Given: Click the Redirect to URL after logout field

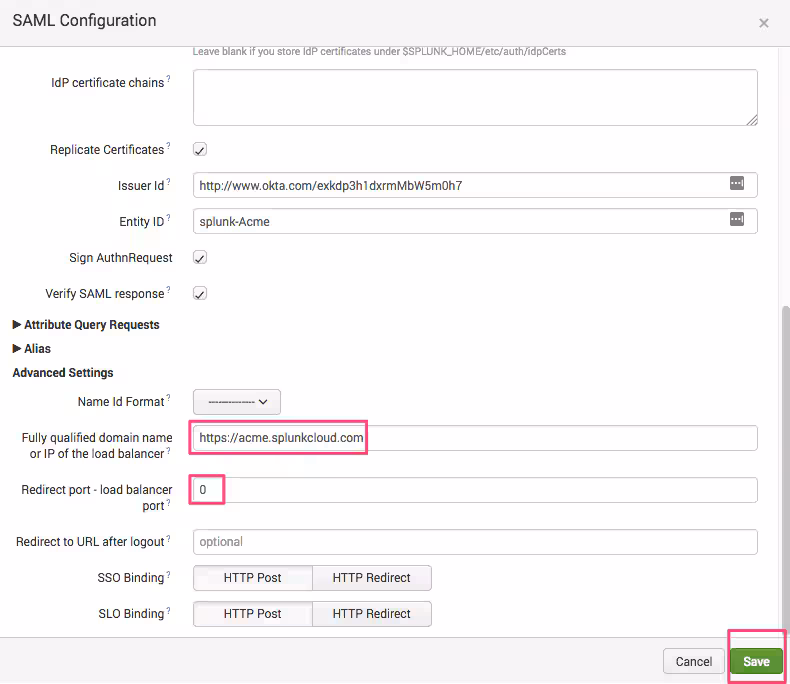Looking at the screenshot, I should point(474,542).
